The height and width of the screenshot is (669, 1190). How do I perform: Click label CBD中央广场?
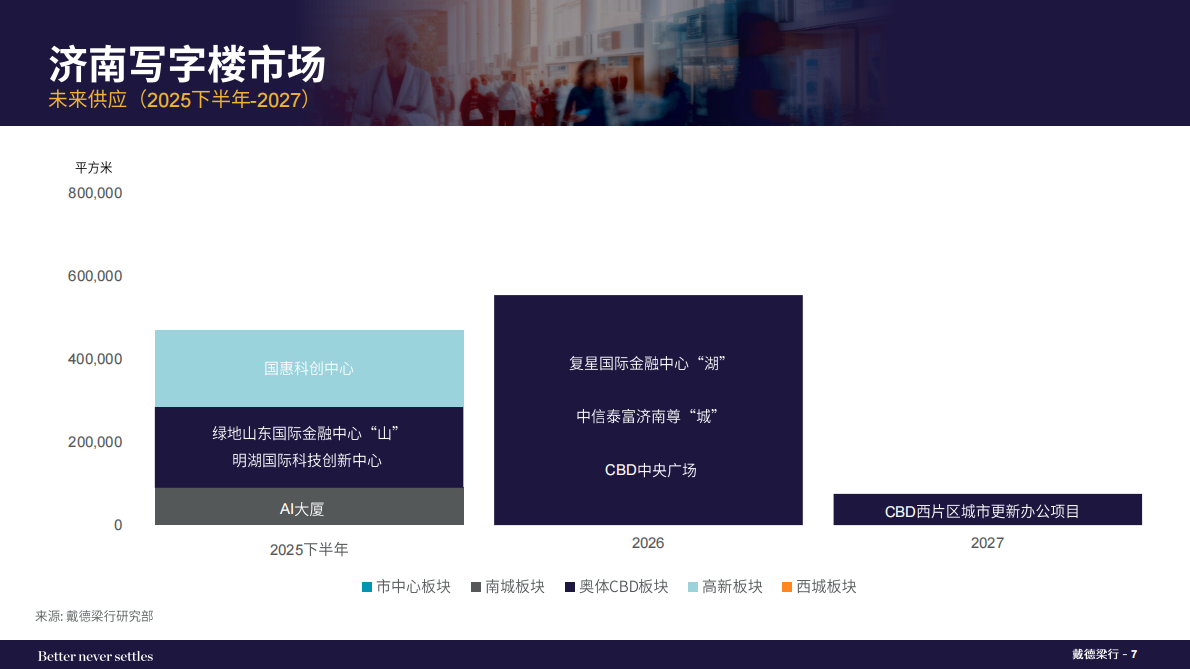click(x=650, y=470)
